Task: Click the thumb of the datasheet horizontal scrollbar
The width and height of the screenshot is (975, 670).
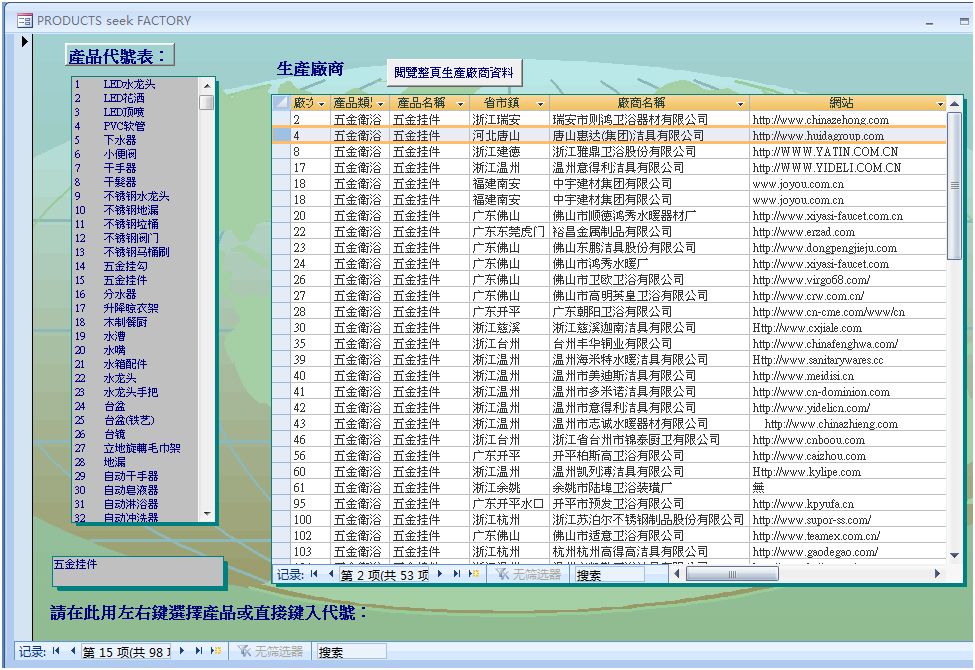Action: tap(732, 574)
